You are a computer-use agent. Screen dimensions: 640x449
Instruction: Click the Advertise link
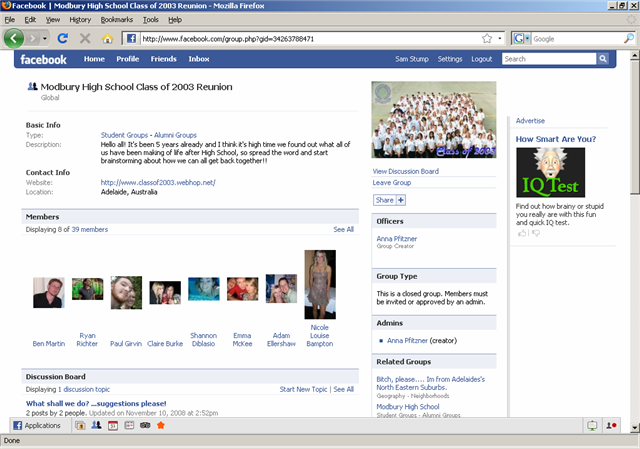click(x=530, y=121)
